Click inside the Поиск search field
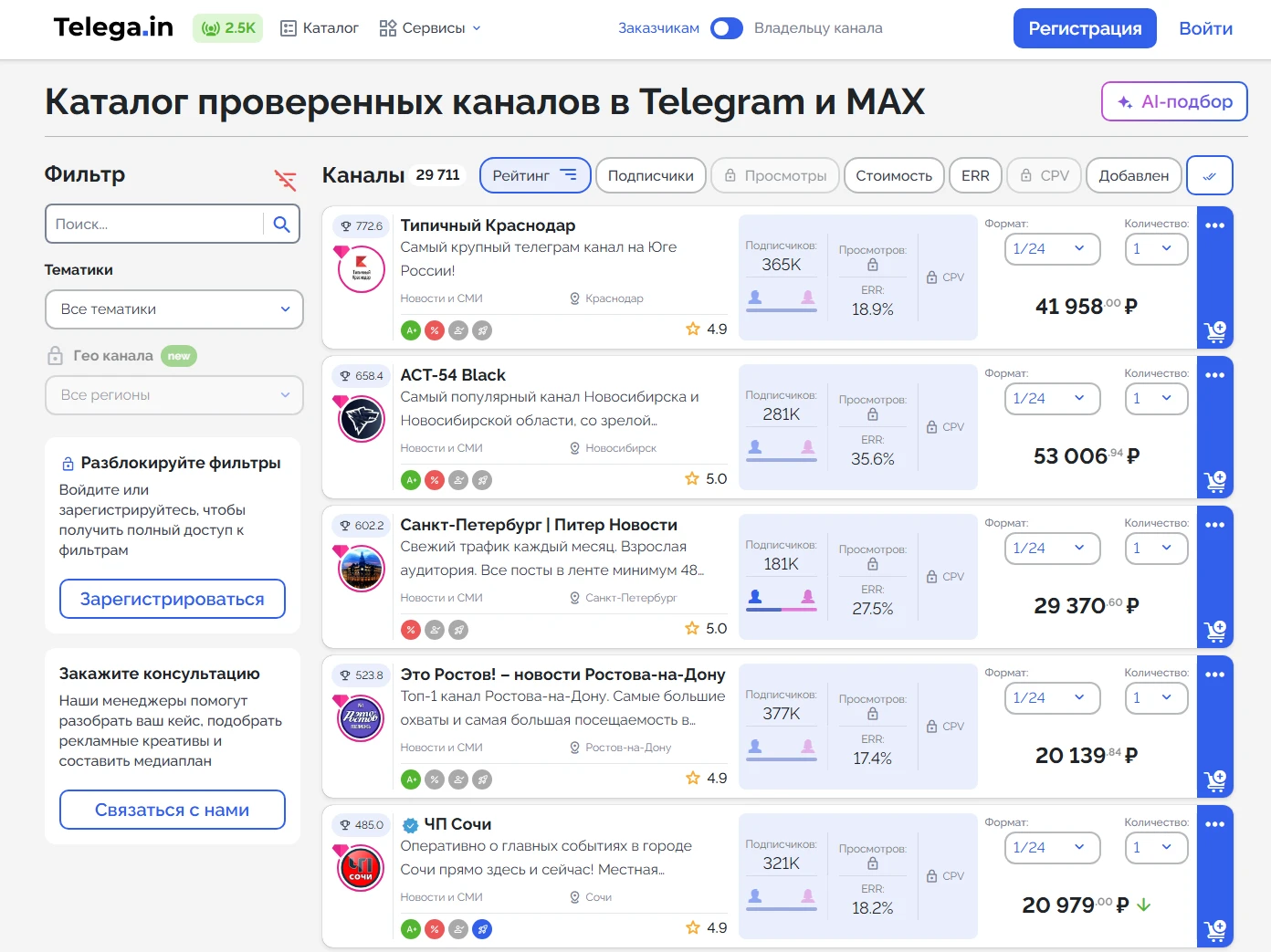1271x952 pixels. [155, 224]
